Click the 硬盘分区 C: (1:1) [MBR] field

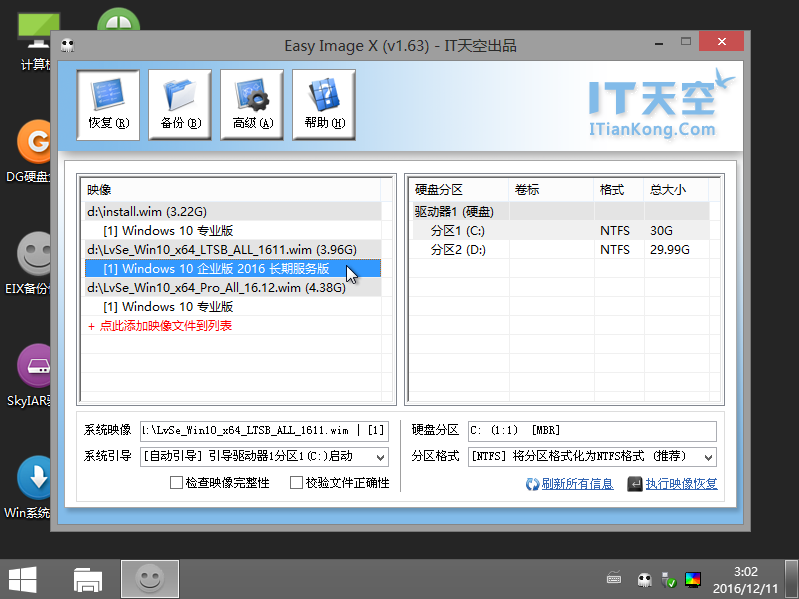[592, 431]
